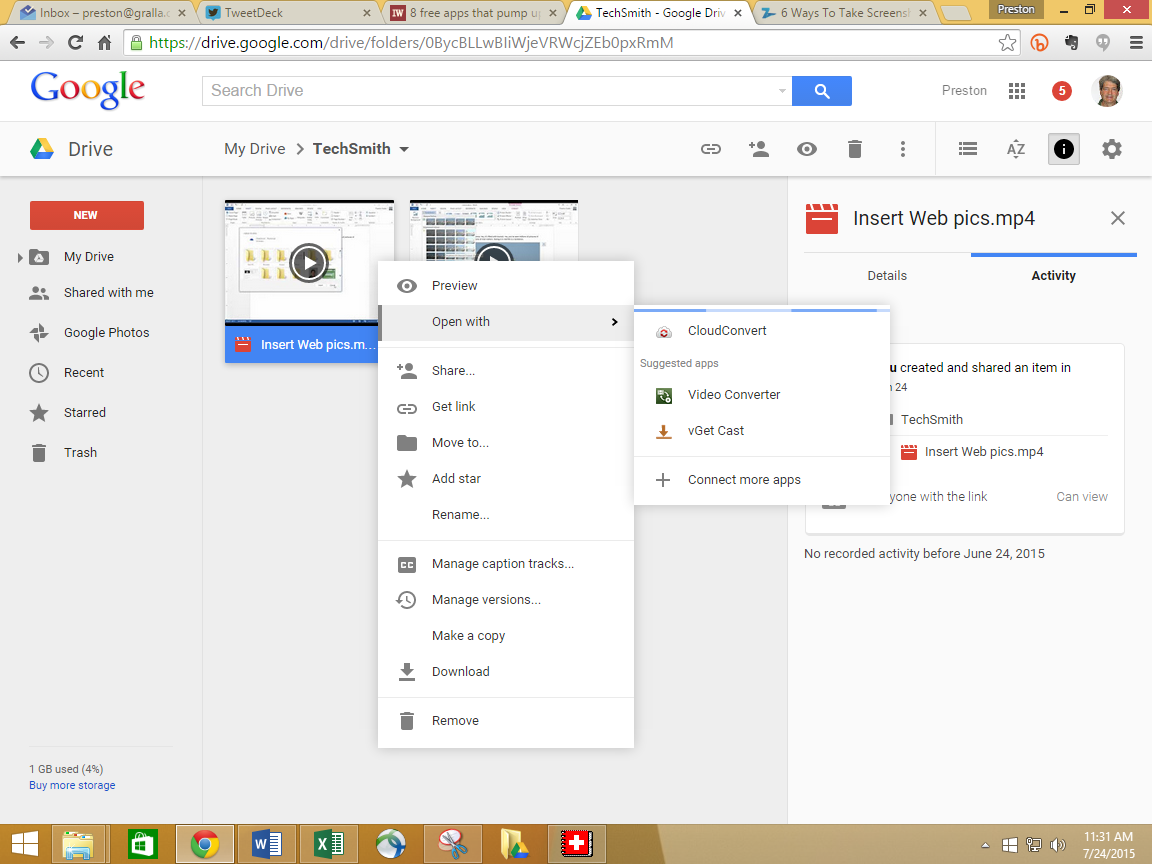The width and height of the screenshot is (1152, 864).
Task: Open the Drive settings gear
Action: pos(1112,149)
